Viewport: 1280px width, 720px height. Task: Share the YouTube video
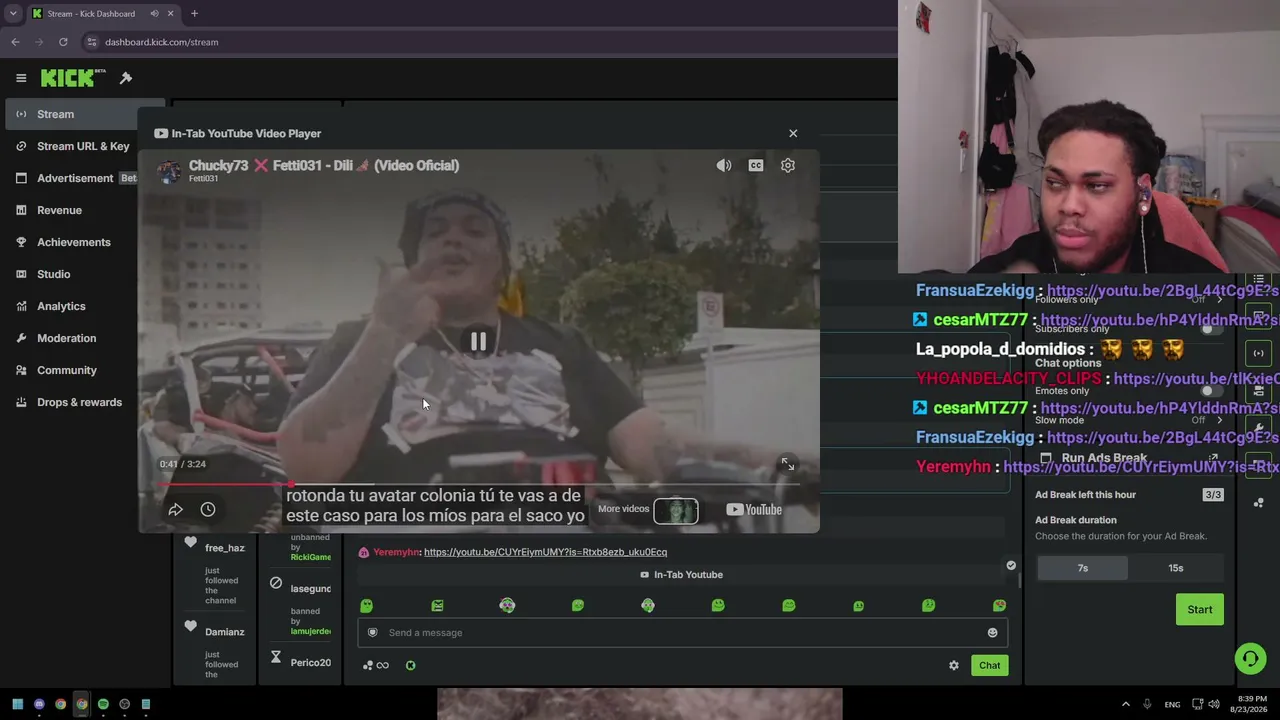(x=175, y=510)
